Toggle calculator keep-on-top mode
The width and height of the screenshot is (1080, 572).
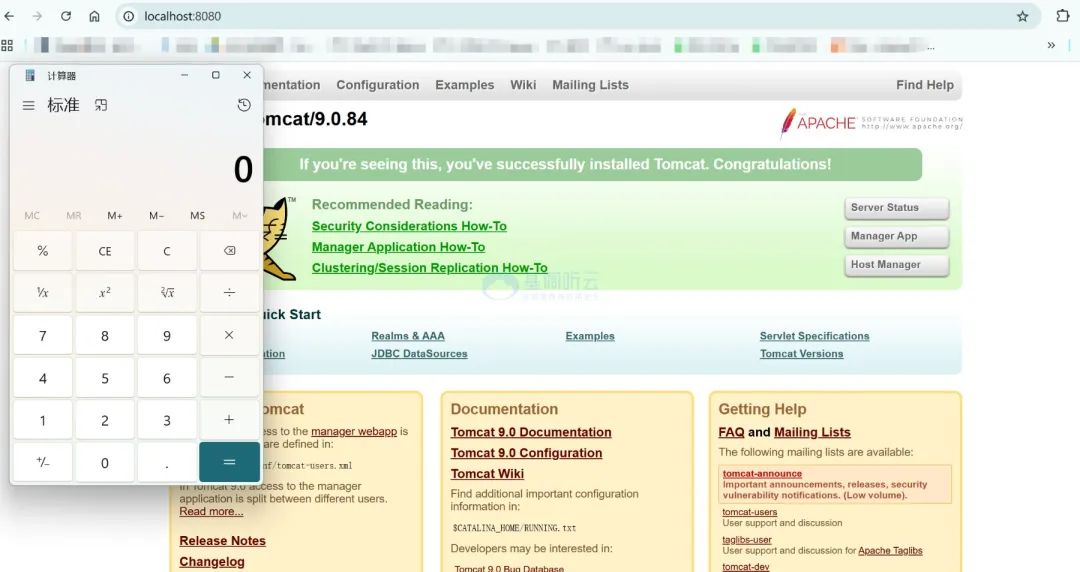(101, 105)
